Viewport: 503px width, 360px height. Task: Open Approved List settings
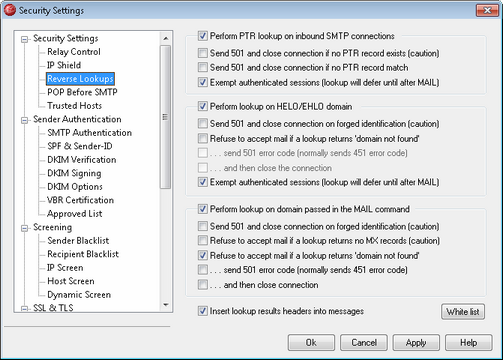[x=75, y=214]
